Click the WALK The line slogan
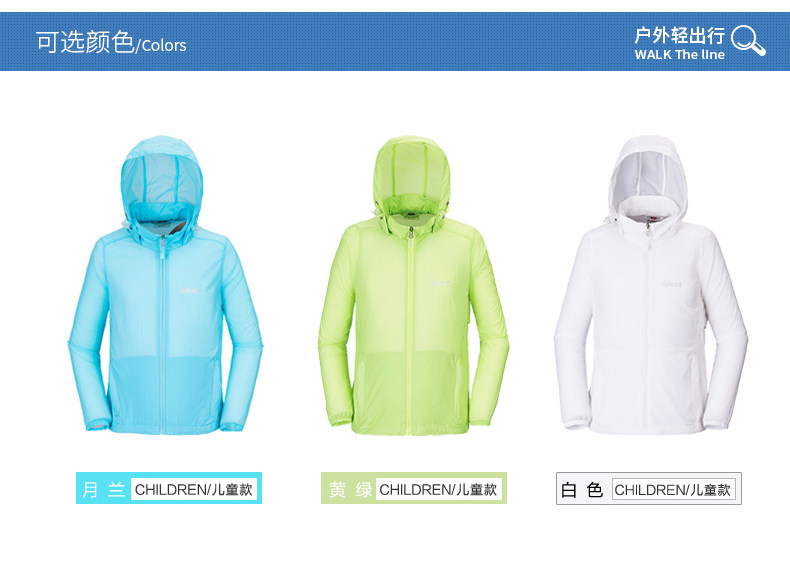The width and height of the screenshot is (790, 576). (680, 54)
